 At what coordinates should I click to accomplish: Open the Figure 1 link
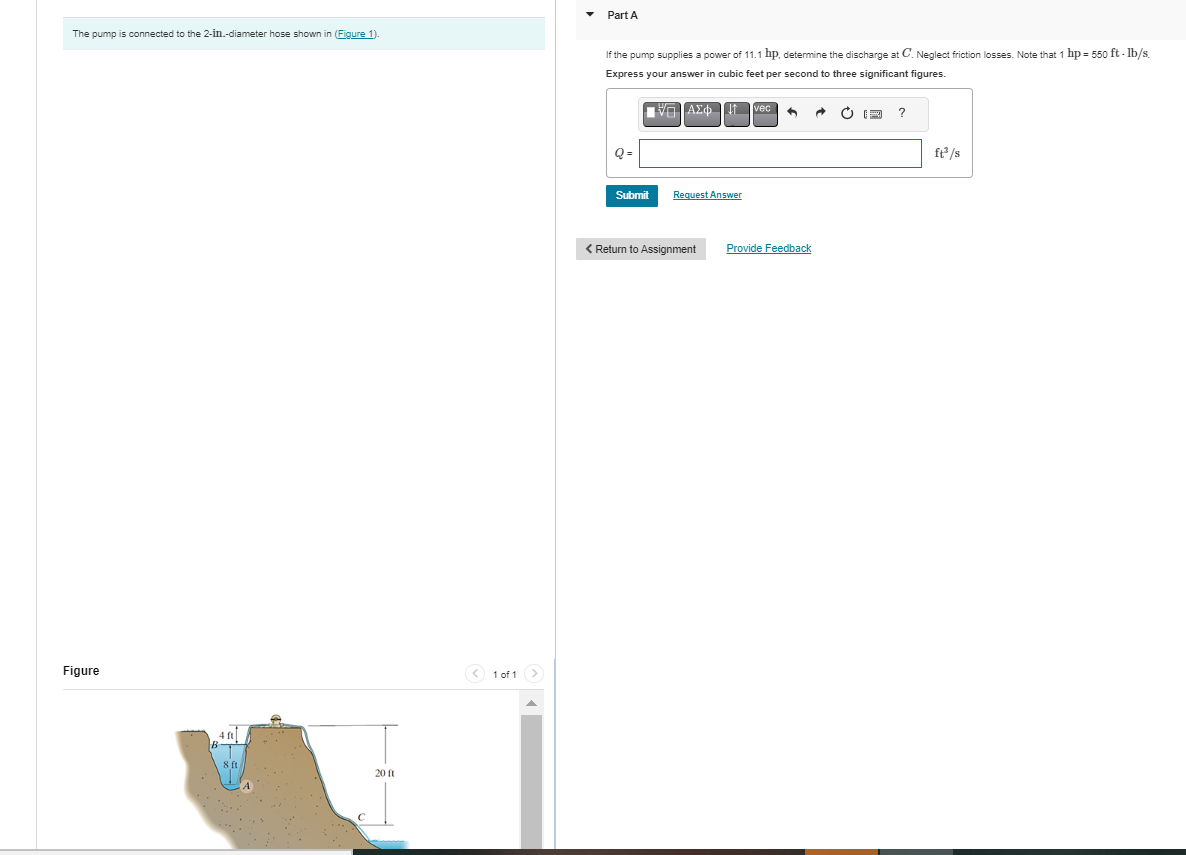coord(355,34)
